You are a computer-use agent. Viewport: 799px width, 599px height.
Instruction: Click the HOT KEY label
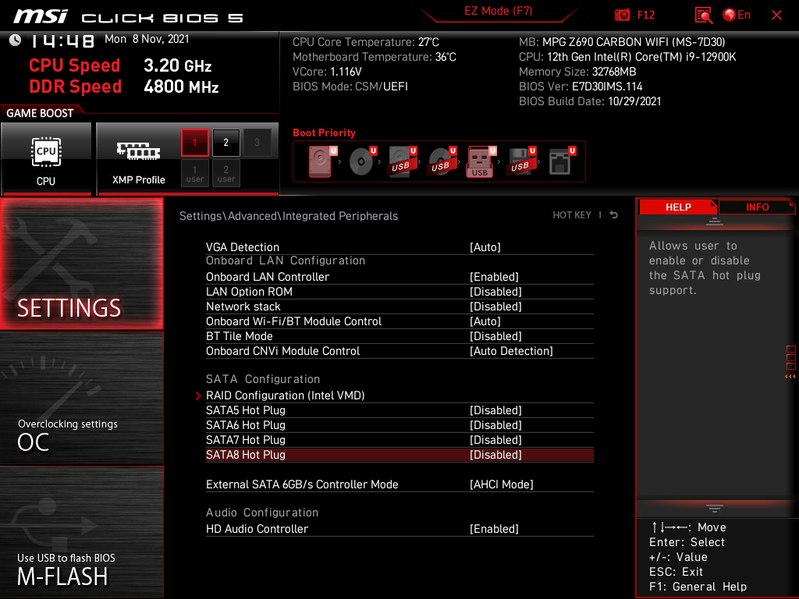(572, 215)
